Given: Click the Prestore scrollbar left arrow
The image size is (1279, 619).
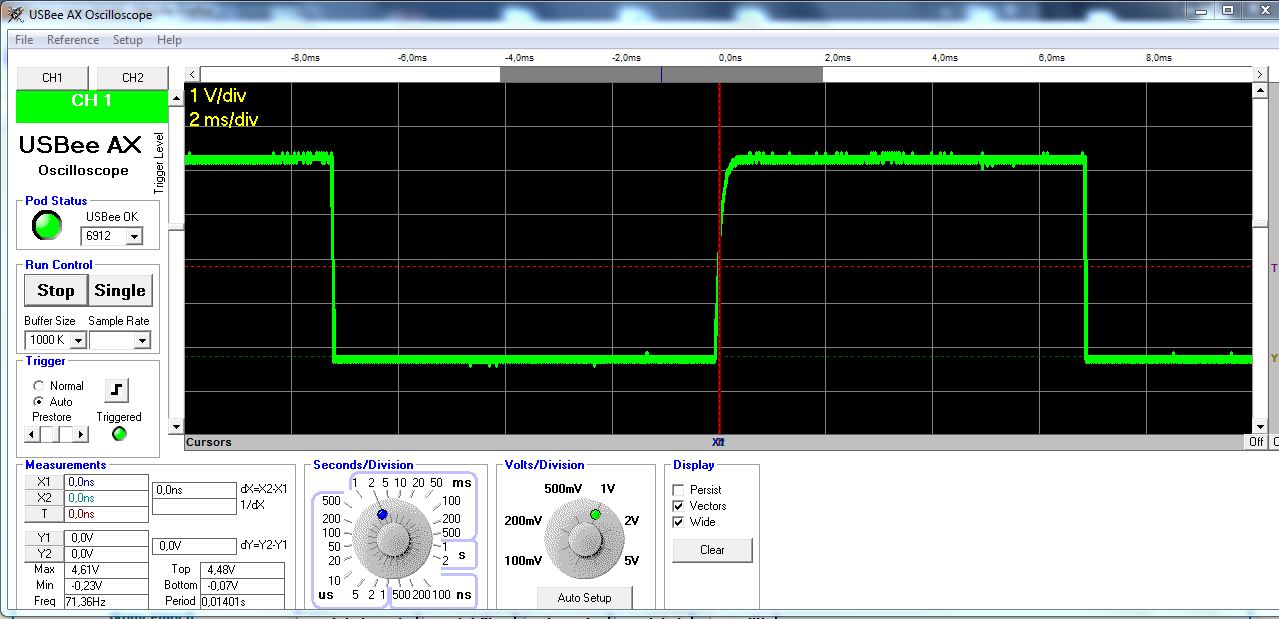Looking at the screenshot, I should (x=32, y=434).
